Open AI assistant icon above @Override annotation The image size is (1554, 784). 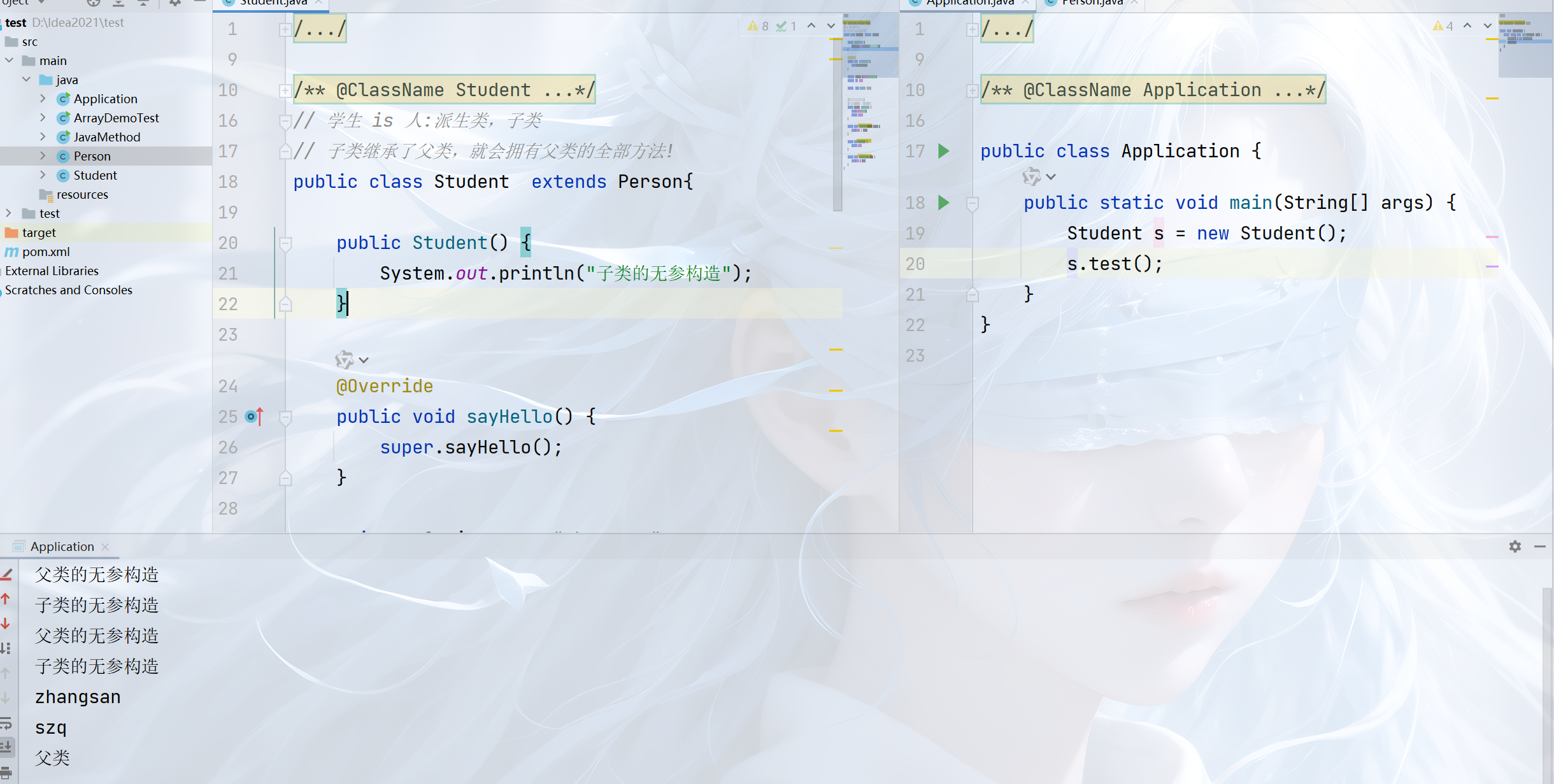coord(345,360)
